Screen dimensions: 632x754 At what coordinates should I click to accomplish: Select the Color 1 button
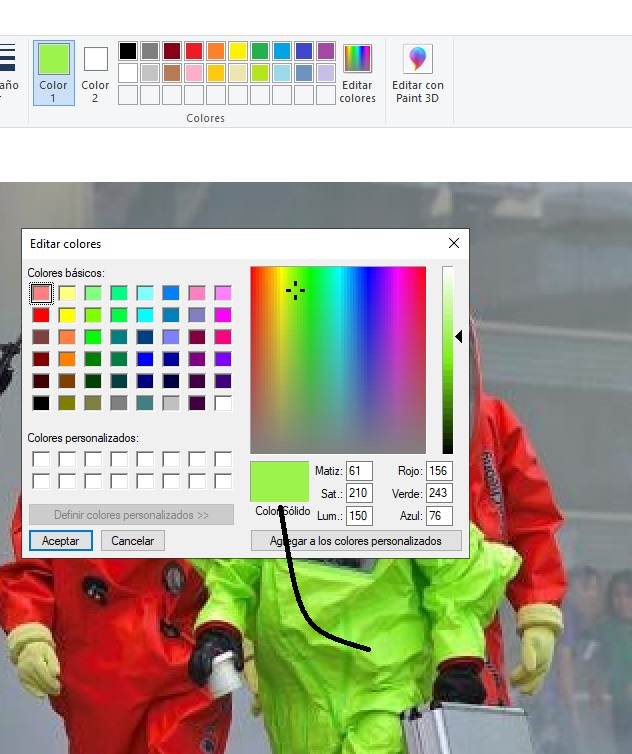[x=53, y=72]
